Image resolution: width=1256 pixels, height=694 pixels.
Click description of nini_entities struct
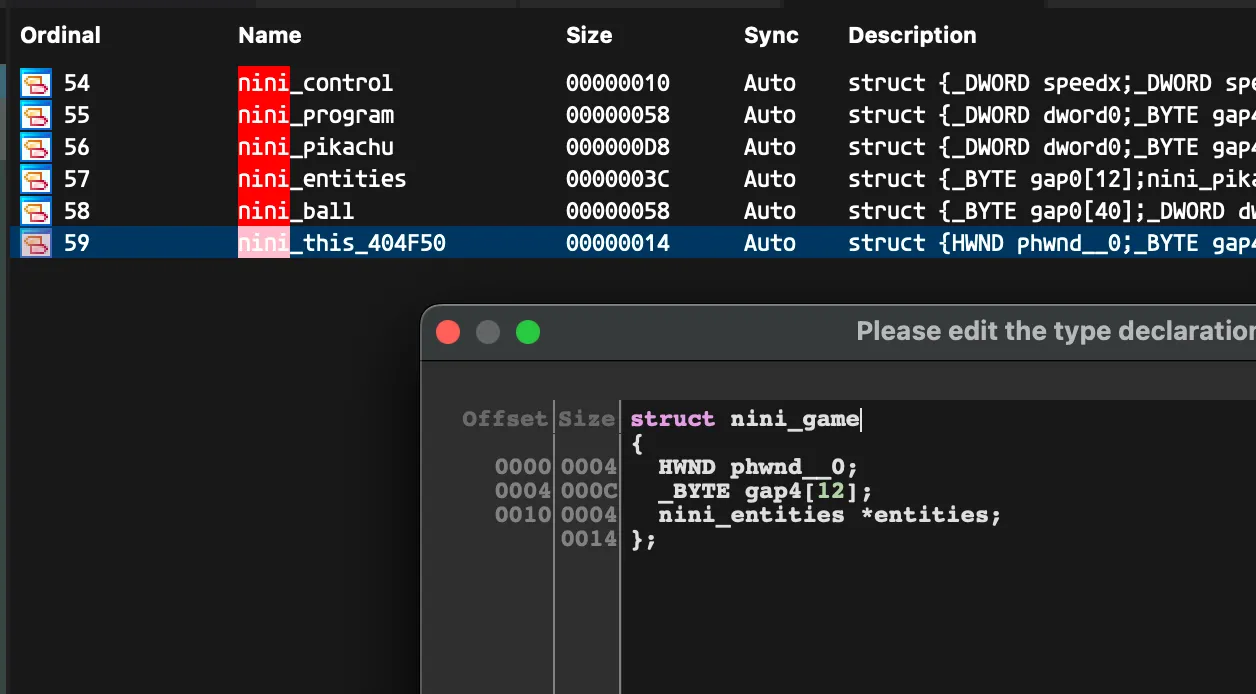click(1052, 179)
